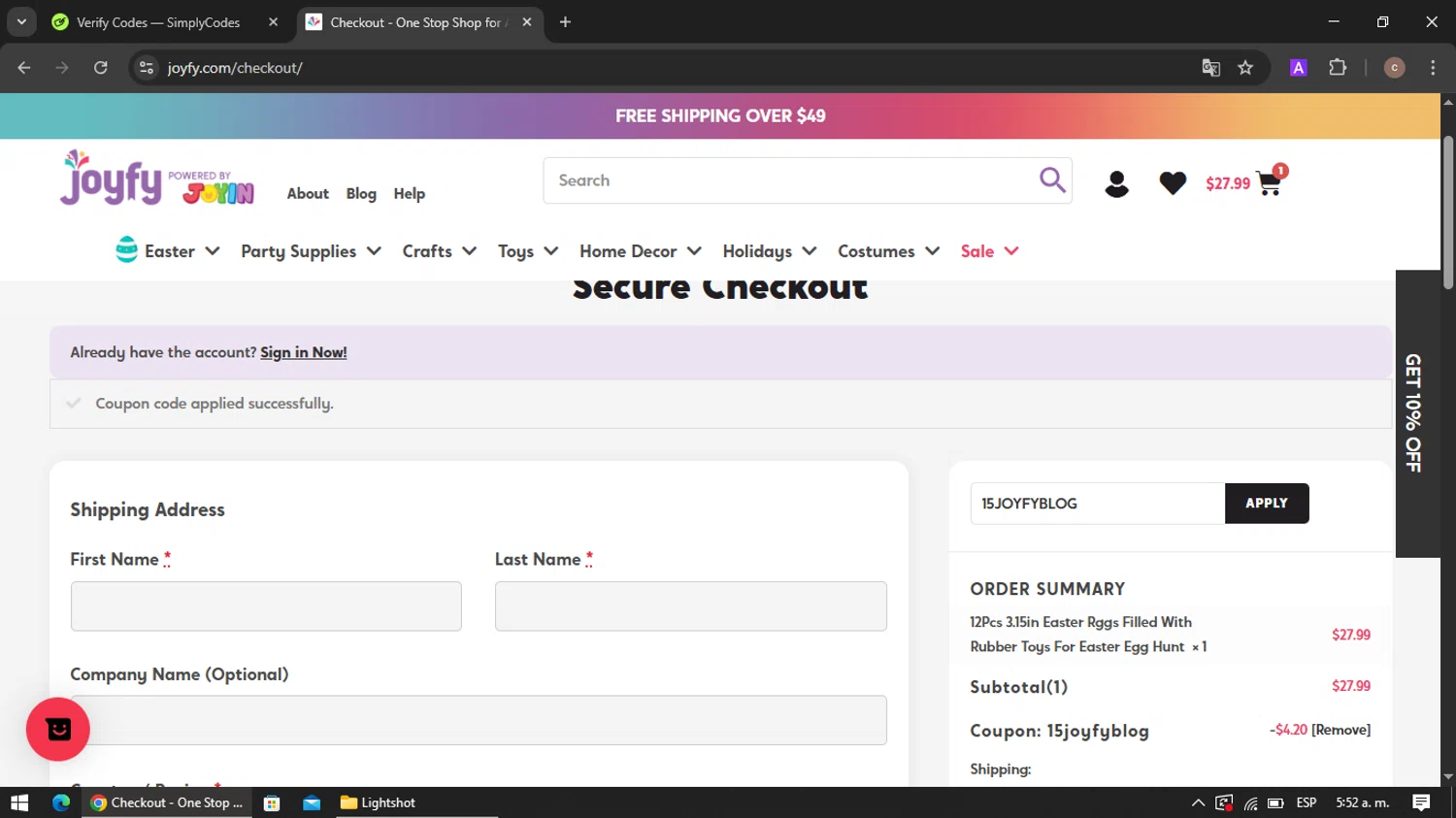Image resolution: width=1456 pixels, height=818 pixels.
Task: Open the Blog page
Action: [361, 193]
